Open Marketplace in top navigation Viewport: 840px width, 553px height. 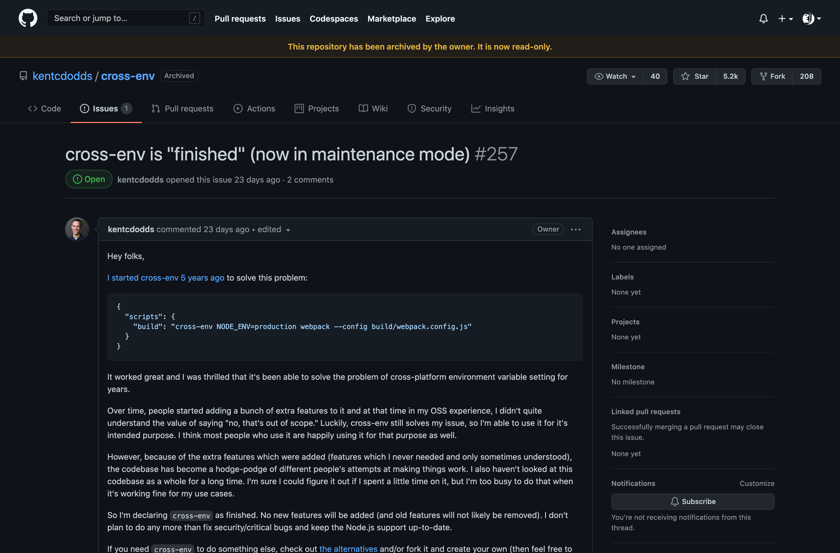click(x=392, y=19)
